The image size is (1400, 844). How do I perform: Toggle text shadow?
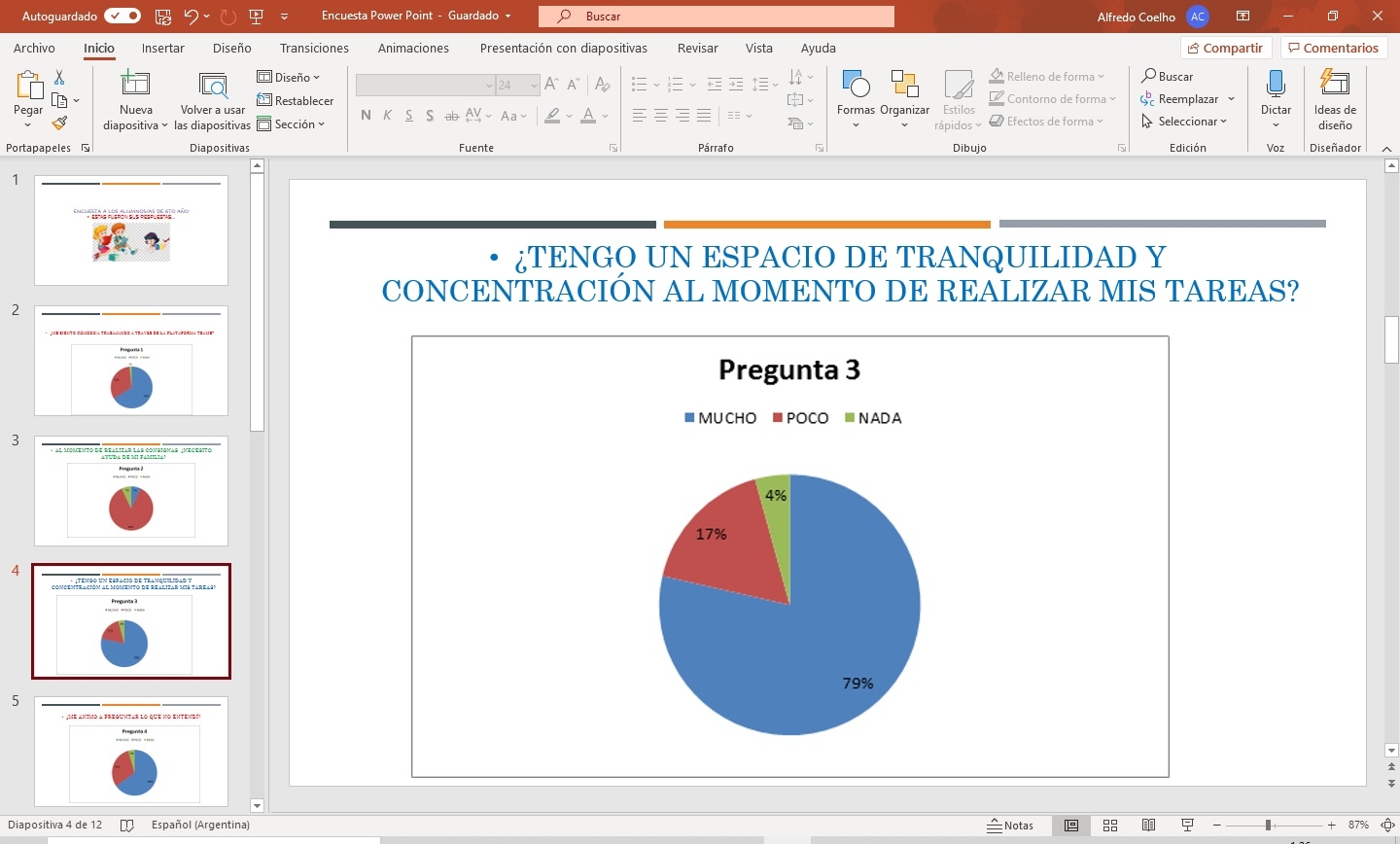(x=430, y=116)
